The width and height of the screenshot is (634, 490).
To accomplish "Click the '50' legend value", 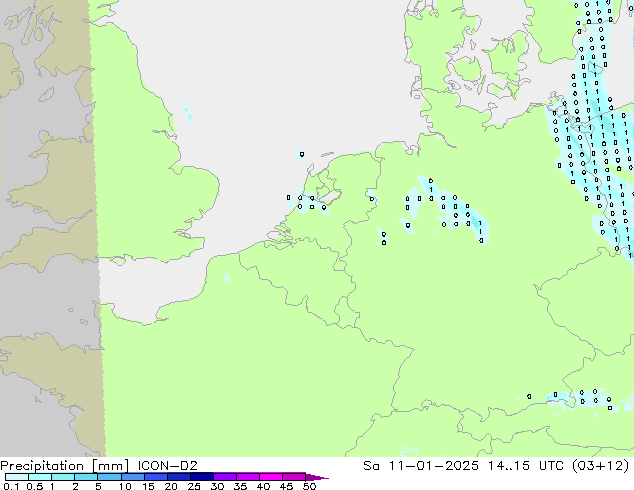I will coord(309,486).
